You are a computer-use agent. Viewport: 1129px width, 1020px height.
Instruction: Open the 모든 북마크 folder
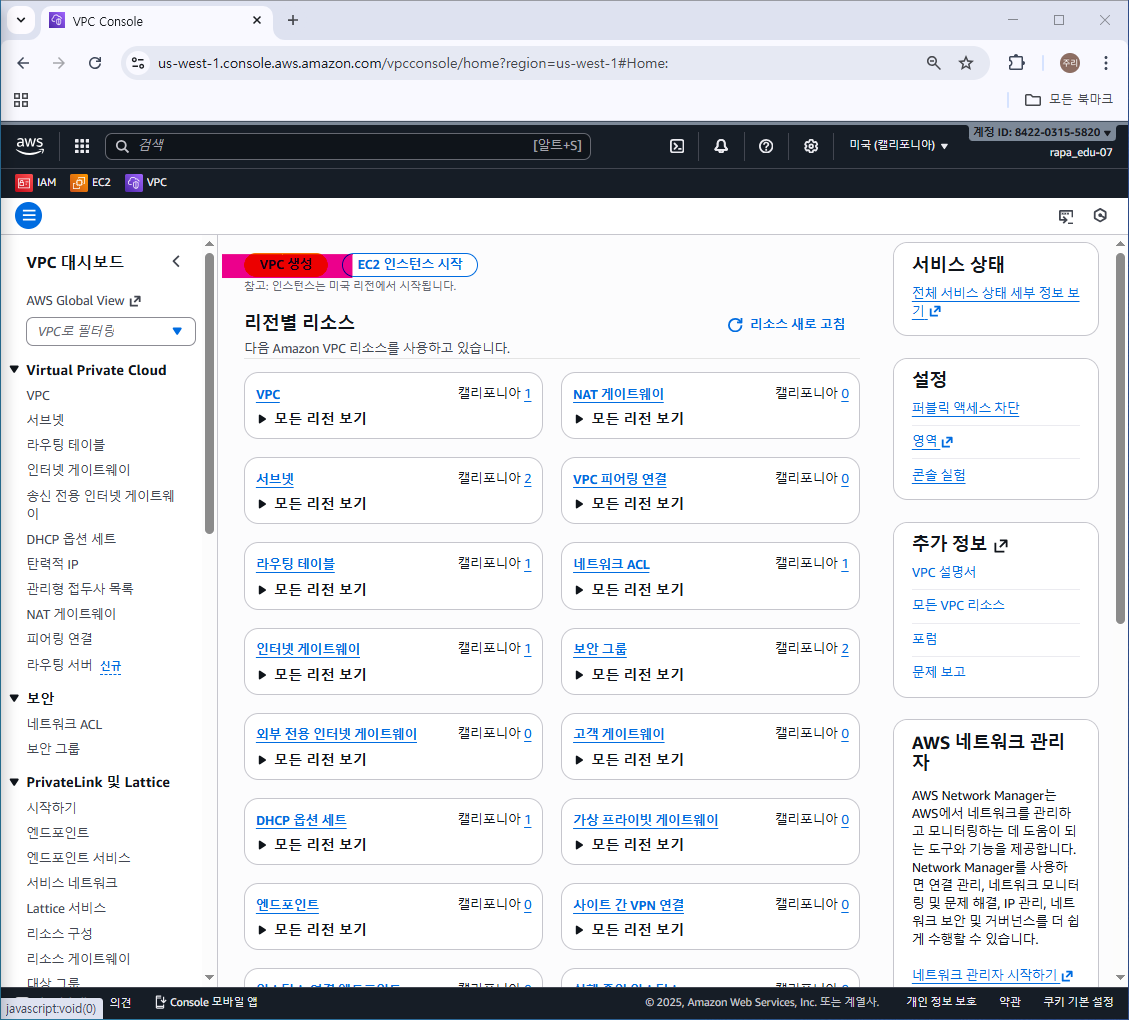[x=1069, y=99]
